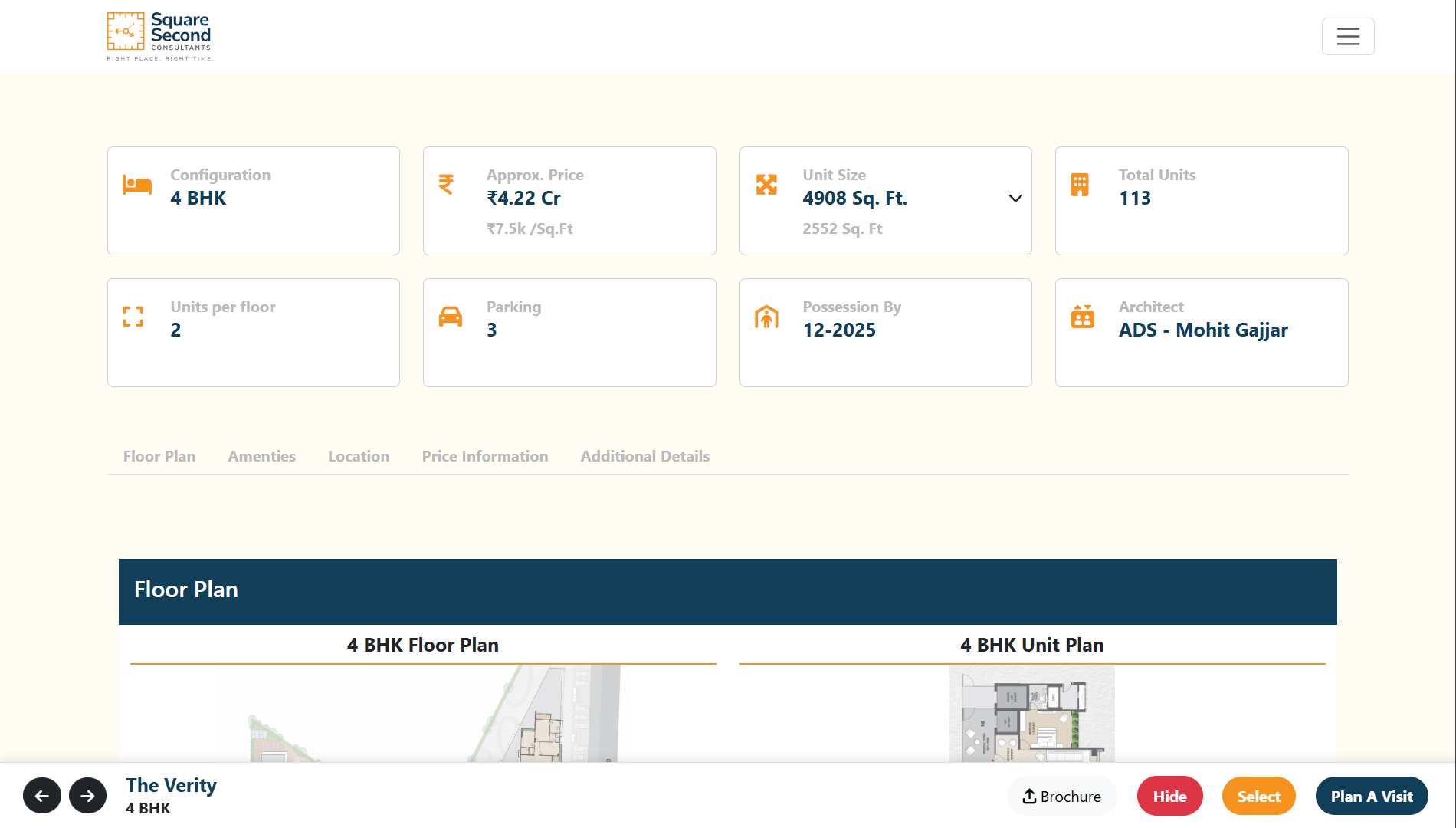Click the bed icon in Configuration card
1456x828 pixels.
pos(137,185)
